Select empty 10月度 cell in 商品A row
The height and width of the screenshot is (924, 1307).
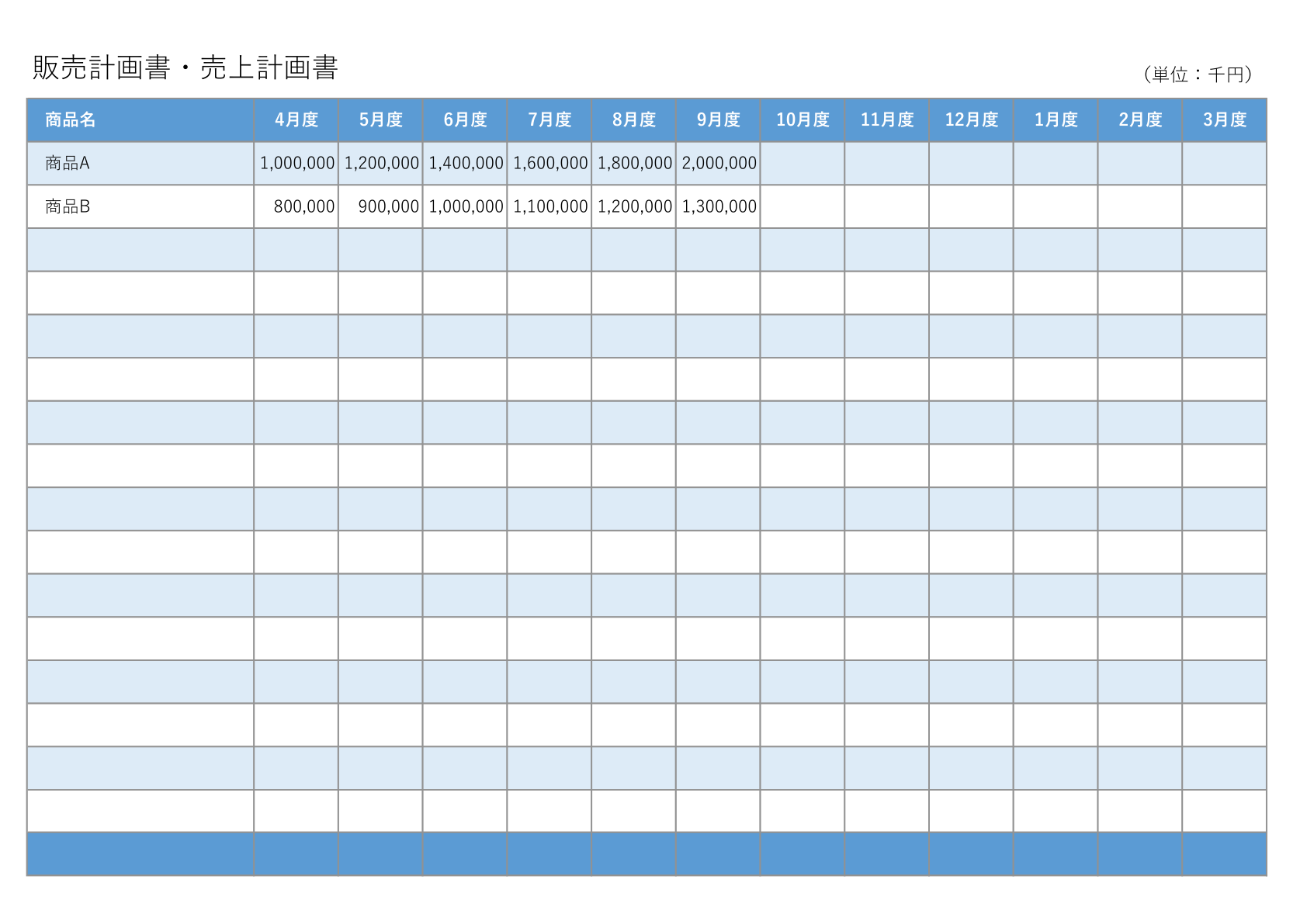pyautogui.click(x=803, y=163)
